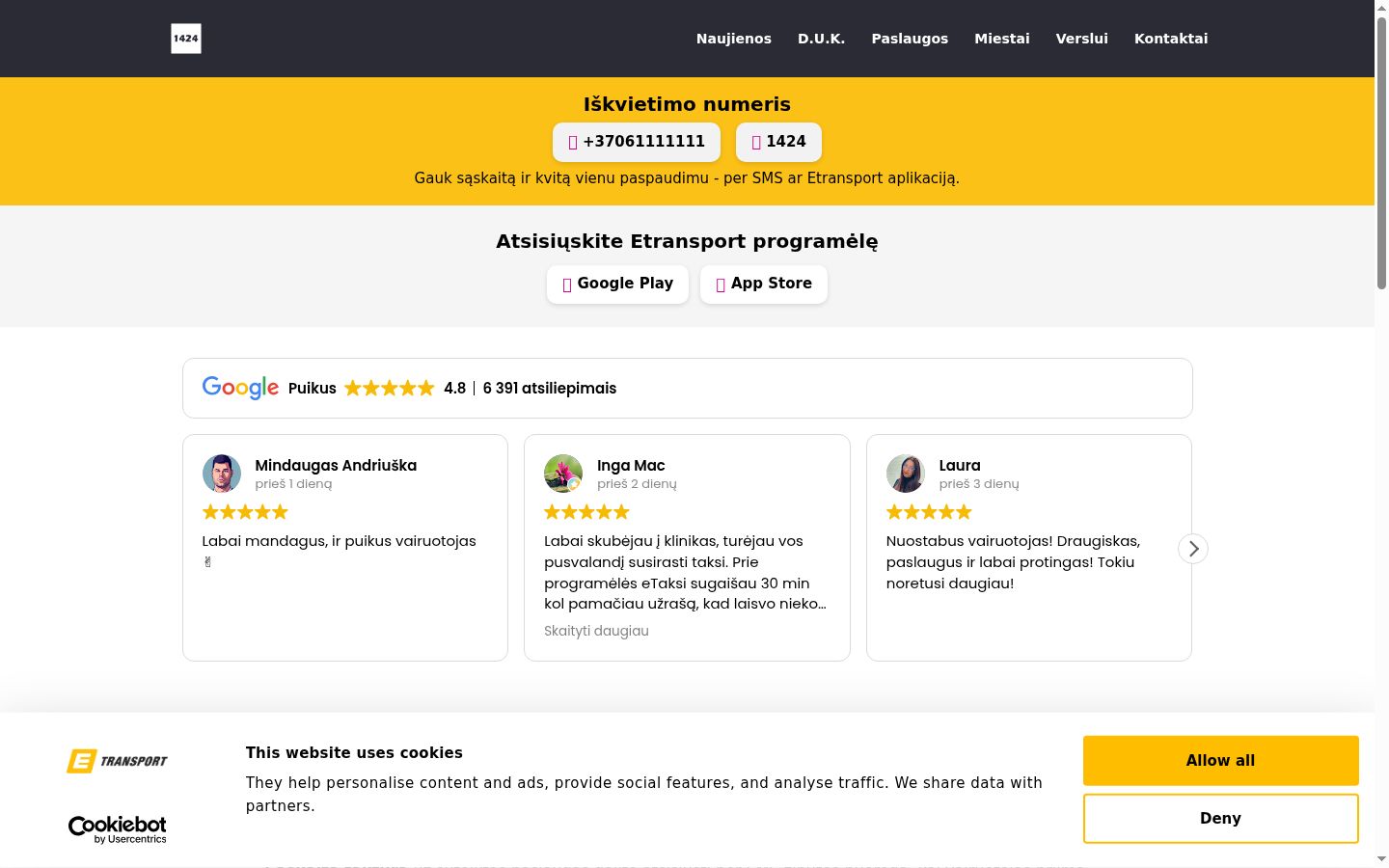Show next reviews with the arrow

click(1193, 549)
